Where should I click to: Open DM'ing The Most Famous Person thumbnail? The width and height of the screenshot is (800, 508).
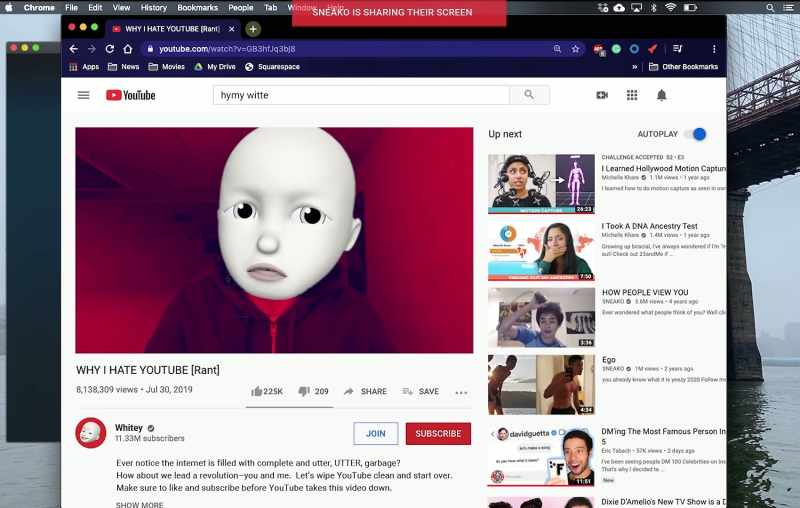(541, 456)
